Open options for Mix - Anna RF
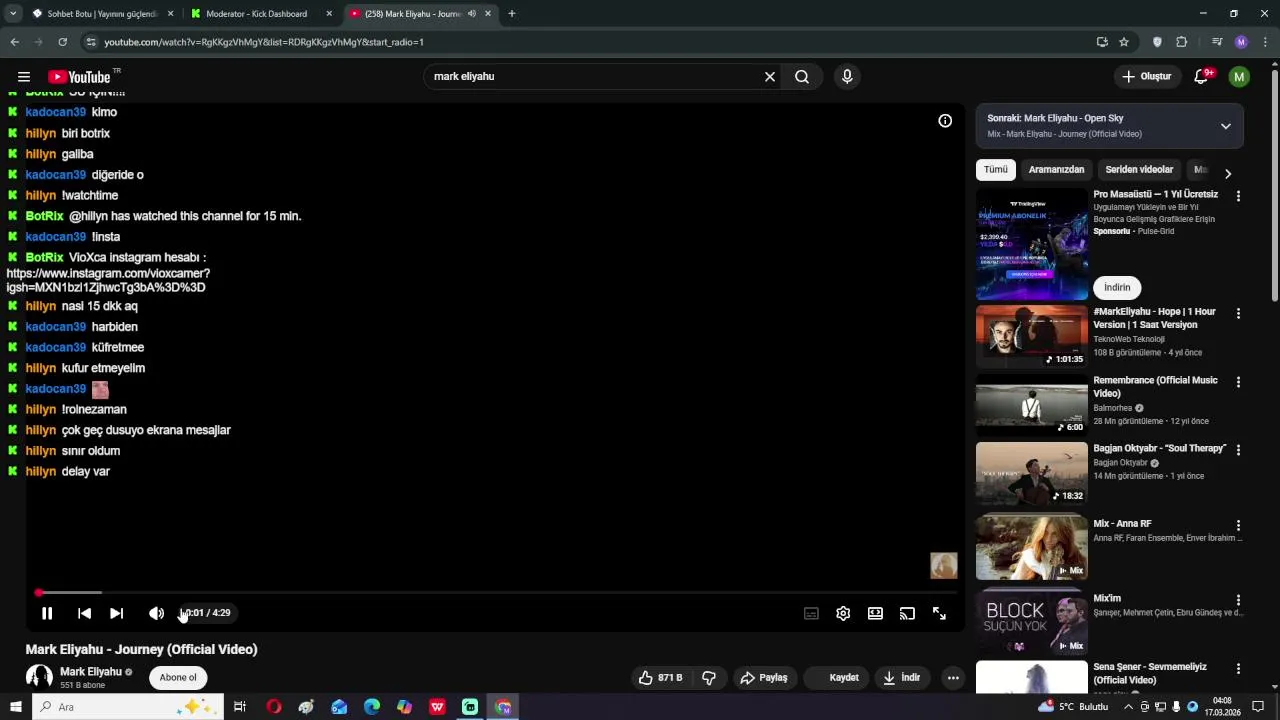The height and width of the screenshot is (720, 1280). pos(1238,525)
